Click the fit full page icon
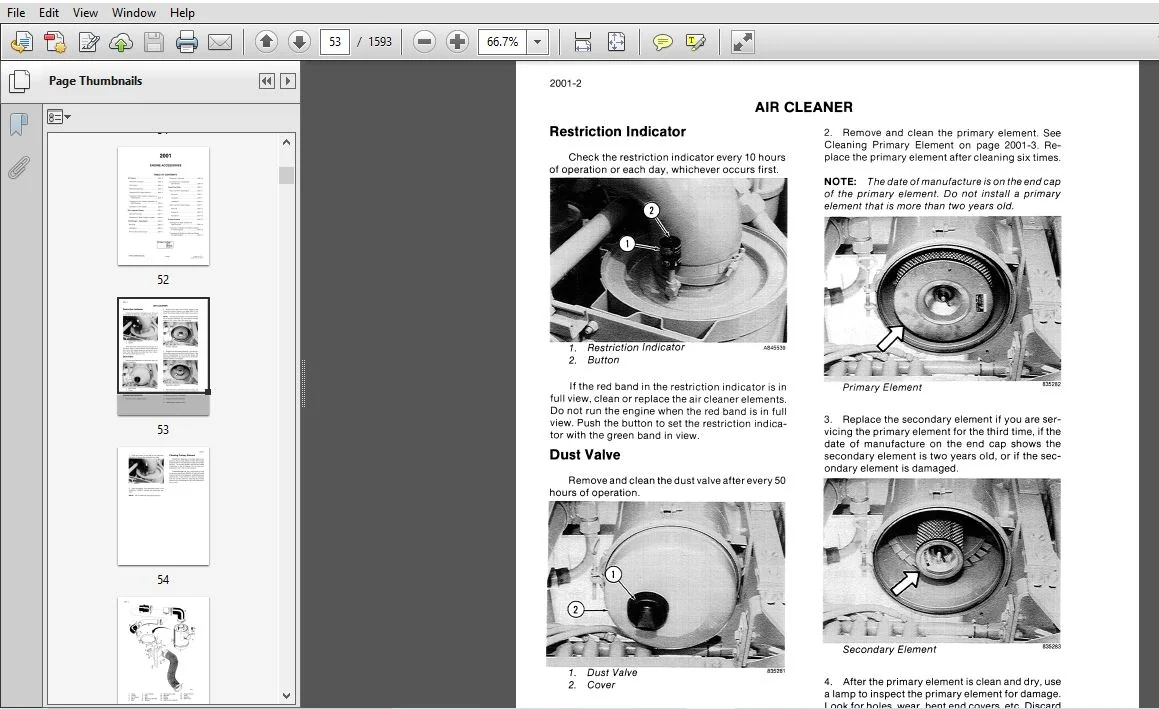The height and width of the screenshot is (709, 1159). point(616,42)
